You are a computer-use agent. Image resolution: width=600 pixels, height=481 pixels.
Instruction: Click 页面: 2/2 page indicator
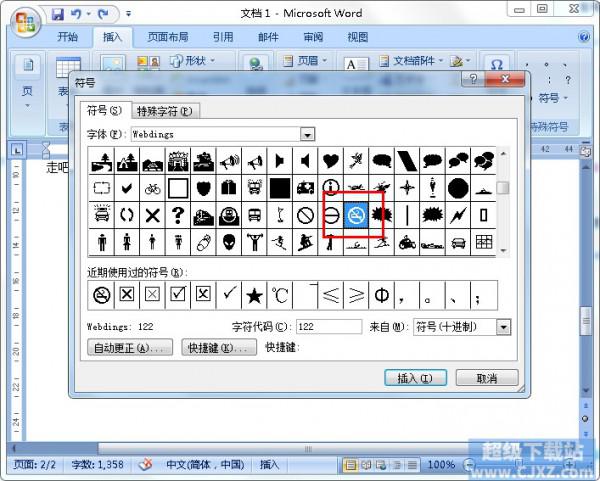pyautogui.click(x=34, y=465)
